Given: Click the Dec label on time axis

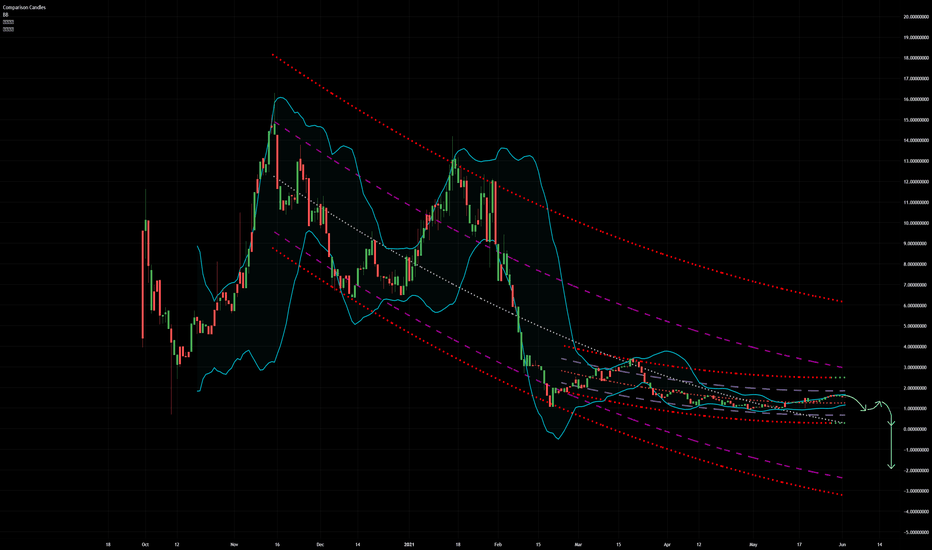Looking at the screenshot, I should pyautogui.click(x=320, y=544).
